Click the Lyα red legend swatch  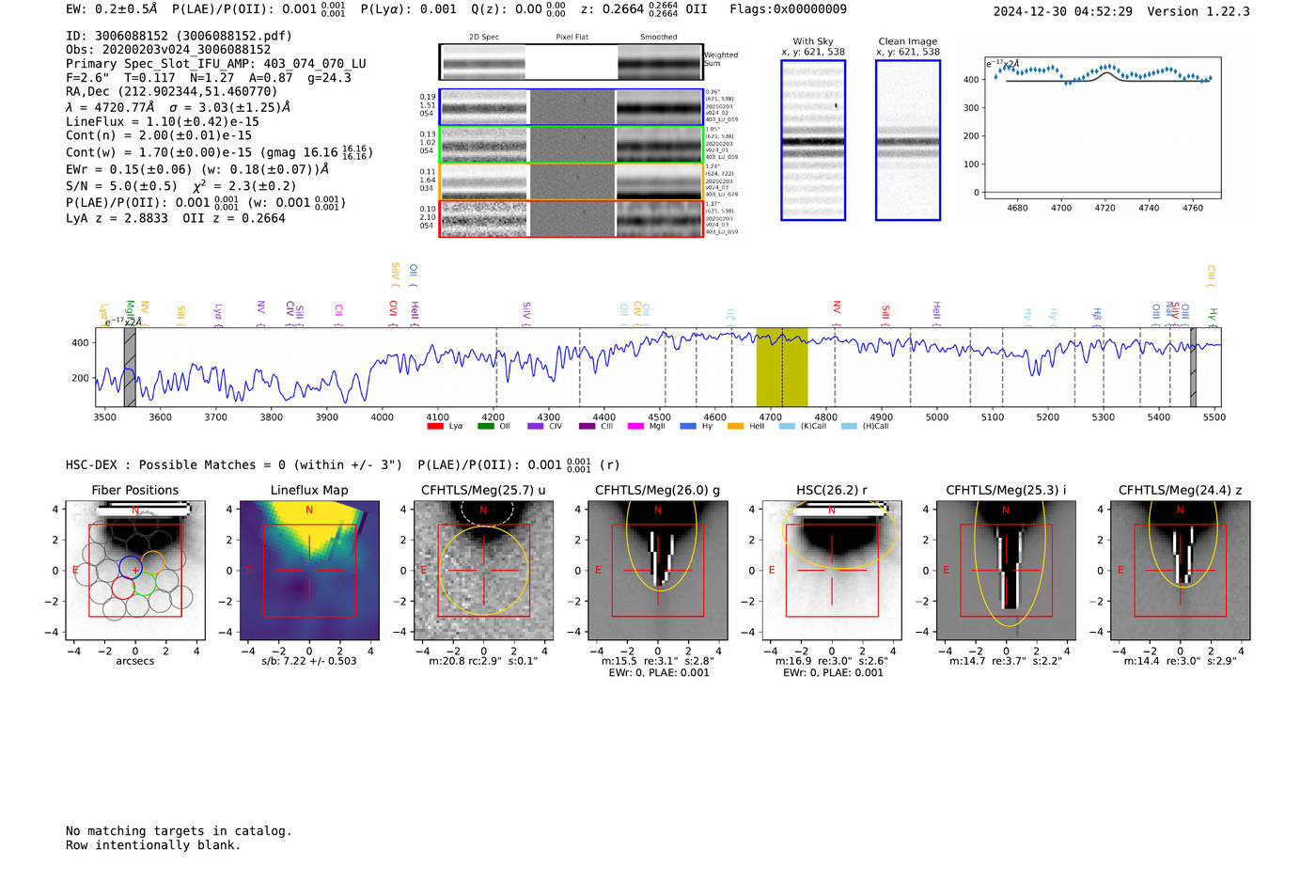coord(435,427)
